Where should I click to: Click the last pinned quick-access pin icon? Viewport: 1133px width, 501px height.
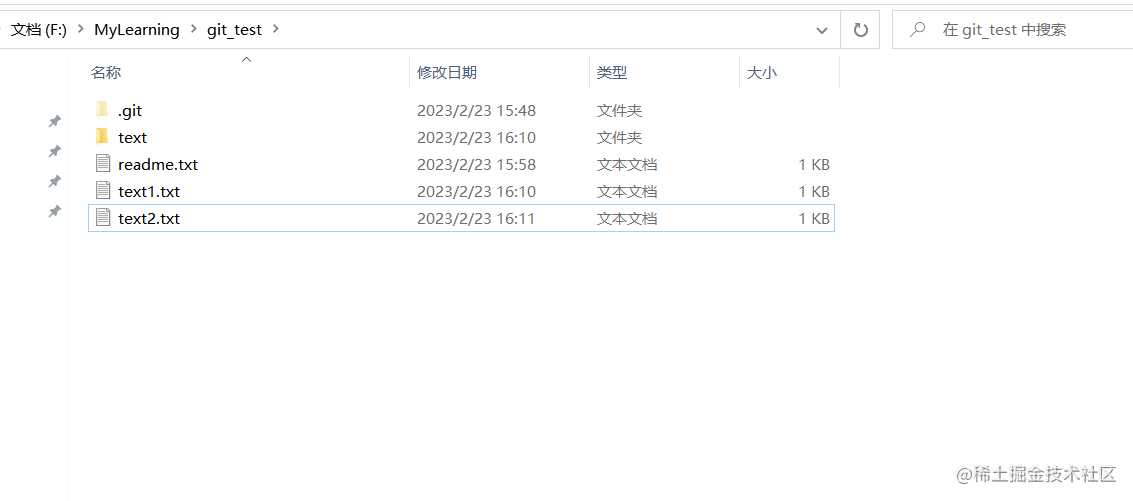[x=54, y=211]
